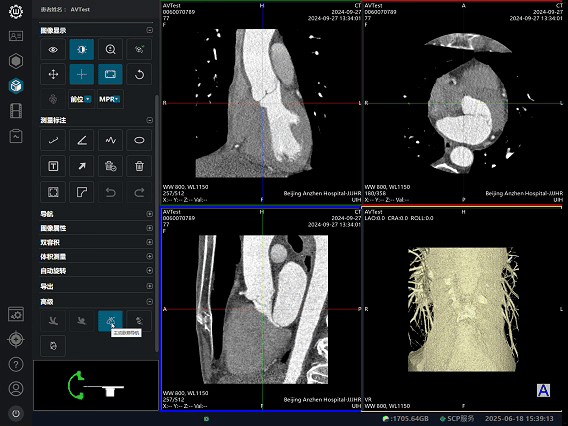Click the redo arrow icon
Viewport: 568px width, 426px height.
coord(139,192)
